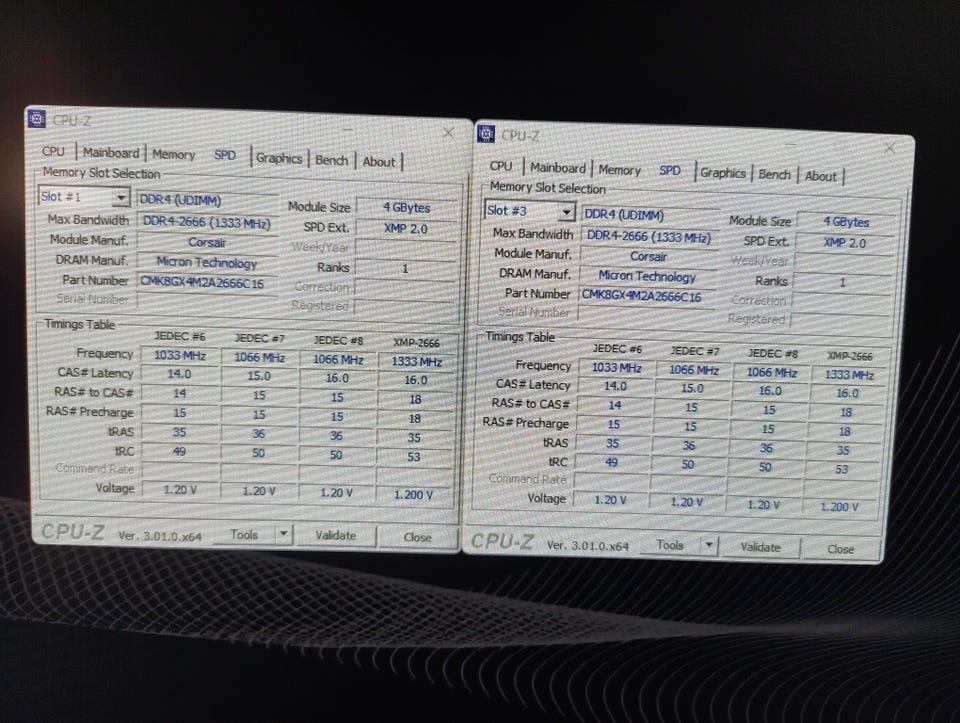This screenshot has width=960, height=723.
Task: Click the Tools button in left window
Action: 244,534
